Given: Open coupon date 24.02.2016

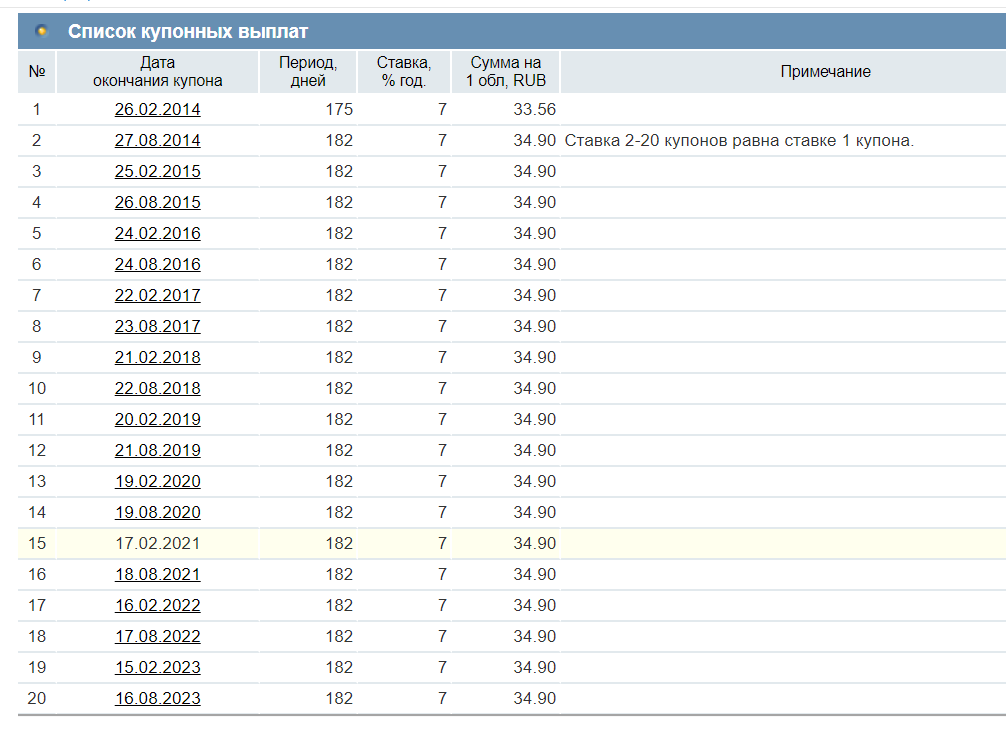Looking at the screenshot, I should [157, 233].
